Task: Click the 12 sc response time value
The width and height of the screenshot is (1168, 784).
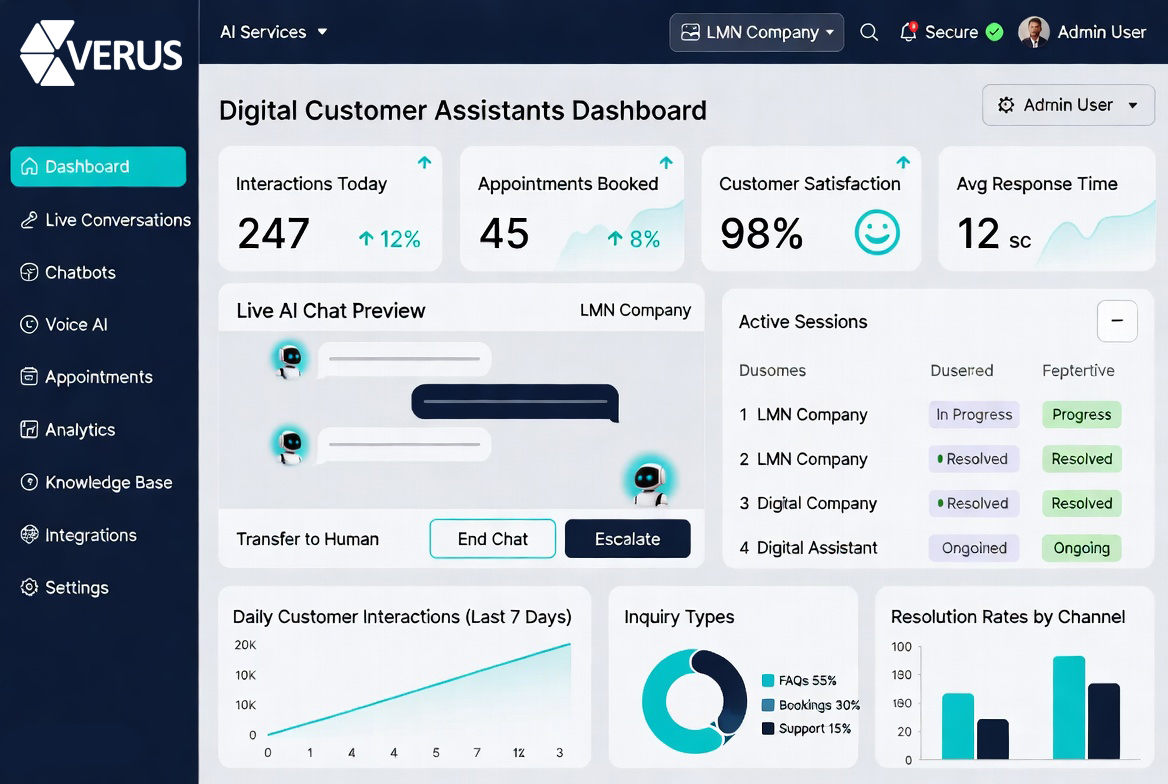Action: [x=994, y=233]
